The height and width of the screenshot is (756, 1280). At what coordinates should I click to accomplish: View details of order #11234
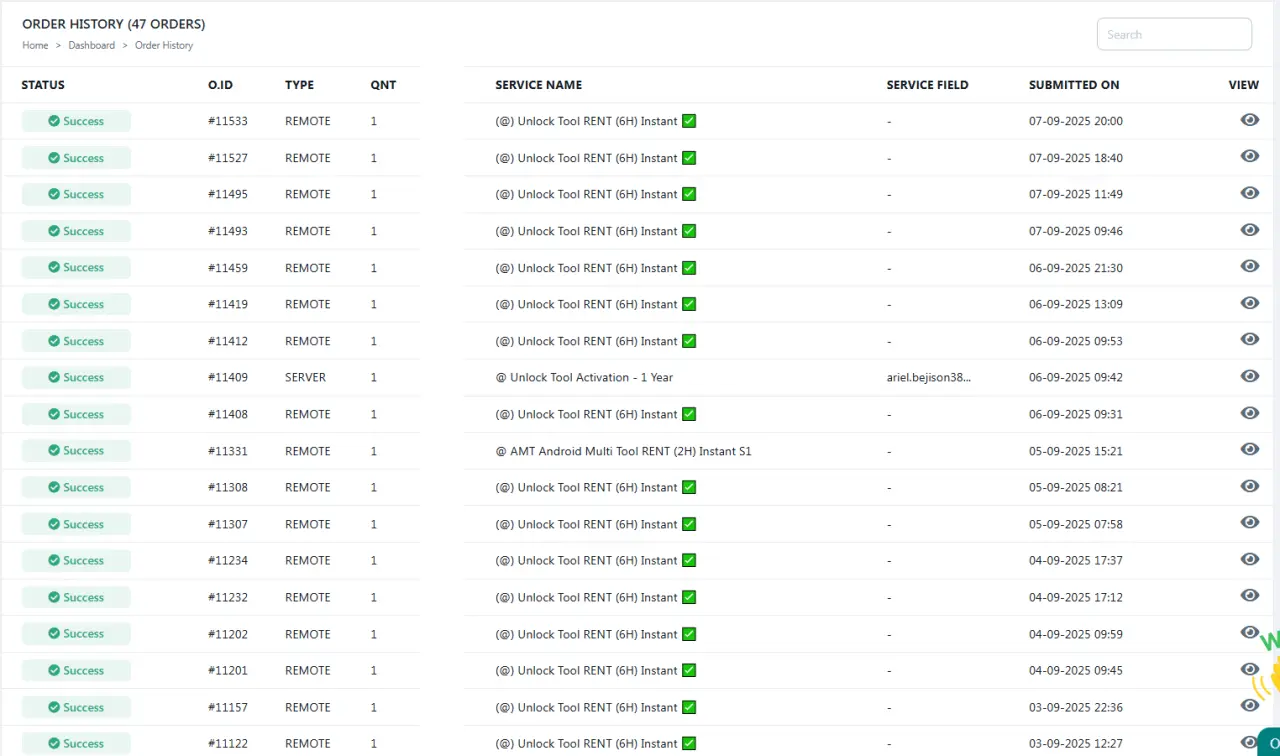1249,559
